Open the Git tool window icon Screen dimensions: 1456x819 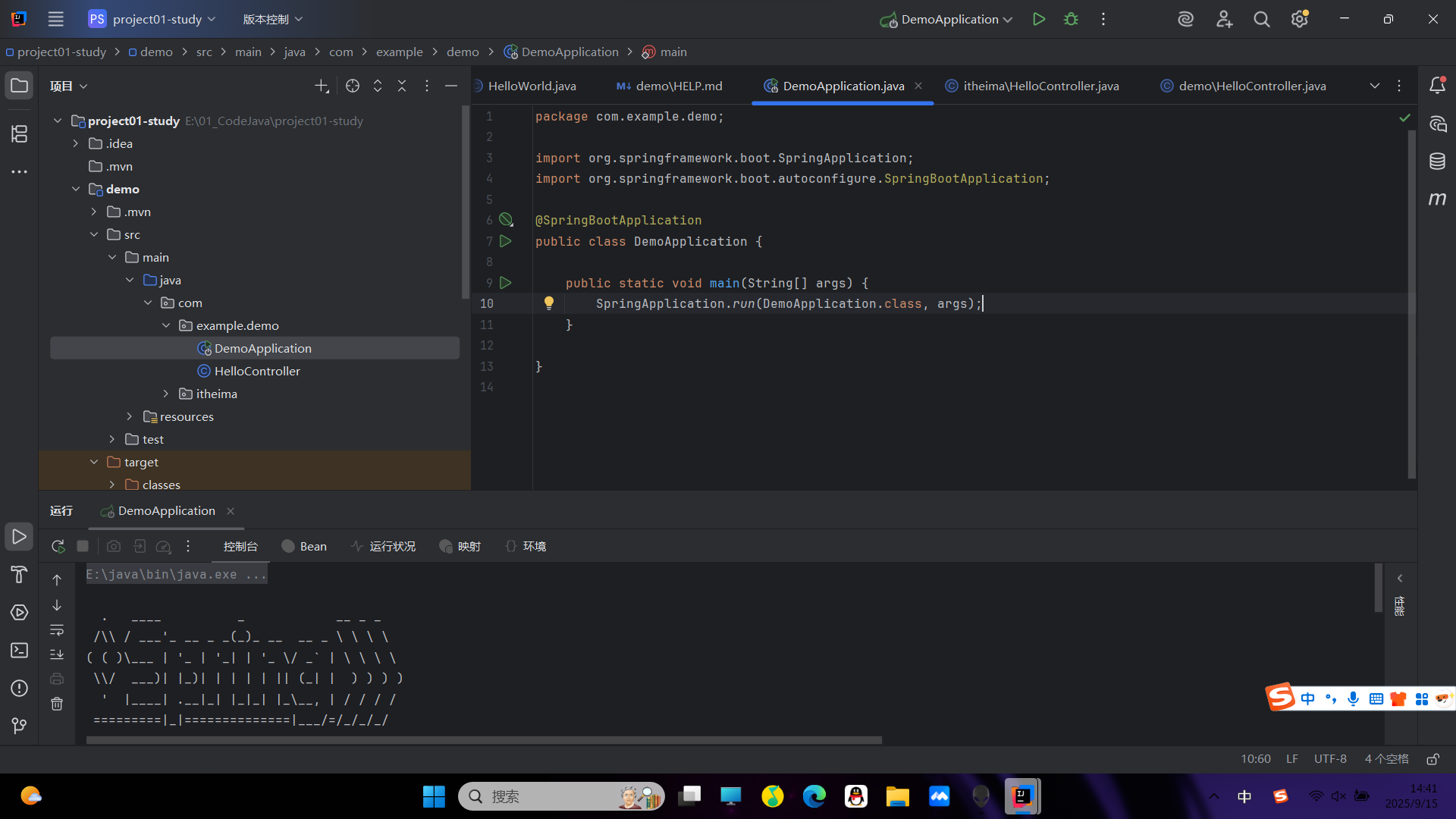(x=19, y=726)
